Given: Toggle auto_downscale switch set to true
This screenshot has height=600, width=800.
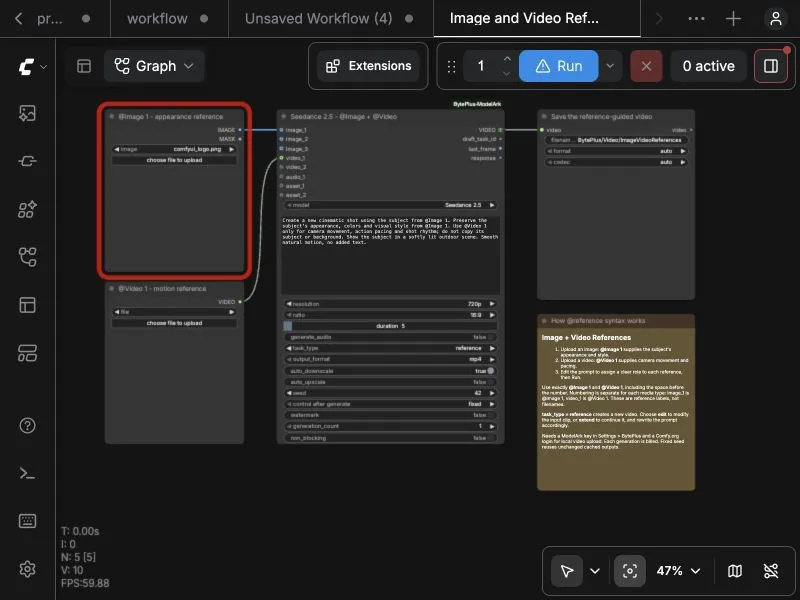Looking at the screenshot, I should click(390, 370).
